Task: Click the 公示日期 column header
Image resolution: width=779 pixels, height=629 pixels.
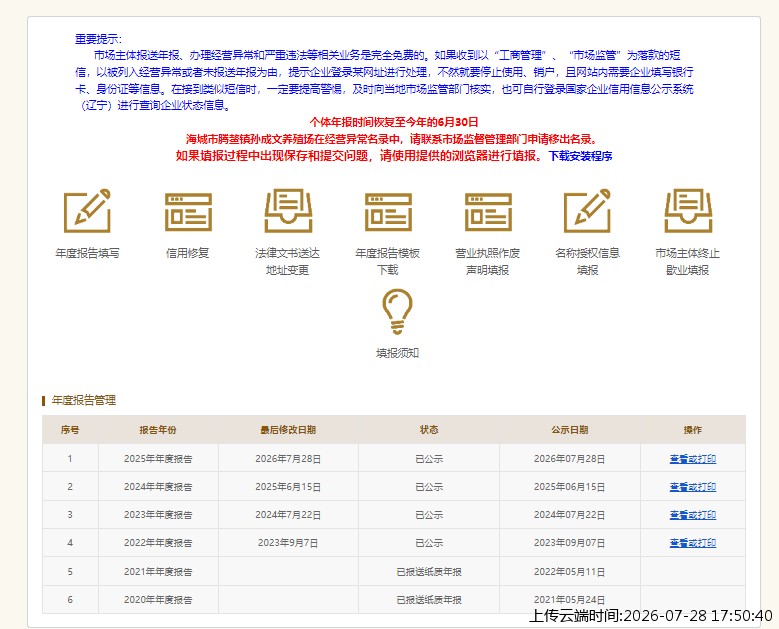Action: point(569,430)
